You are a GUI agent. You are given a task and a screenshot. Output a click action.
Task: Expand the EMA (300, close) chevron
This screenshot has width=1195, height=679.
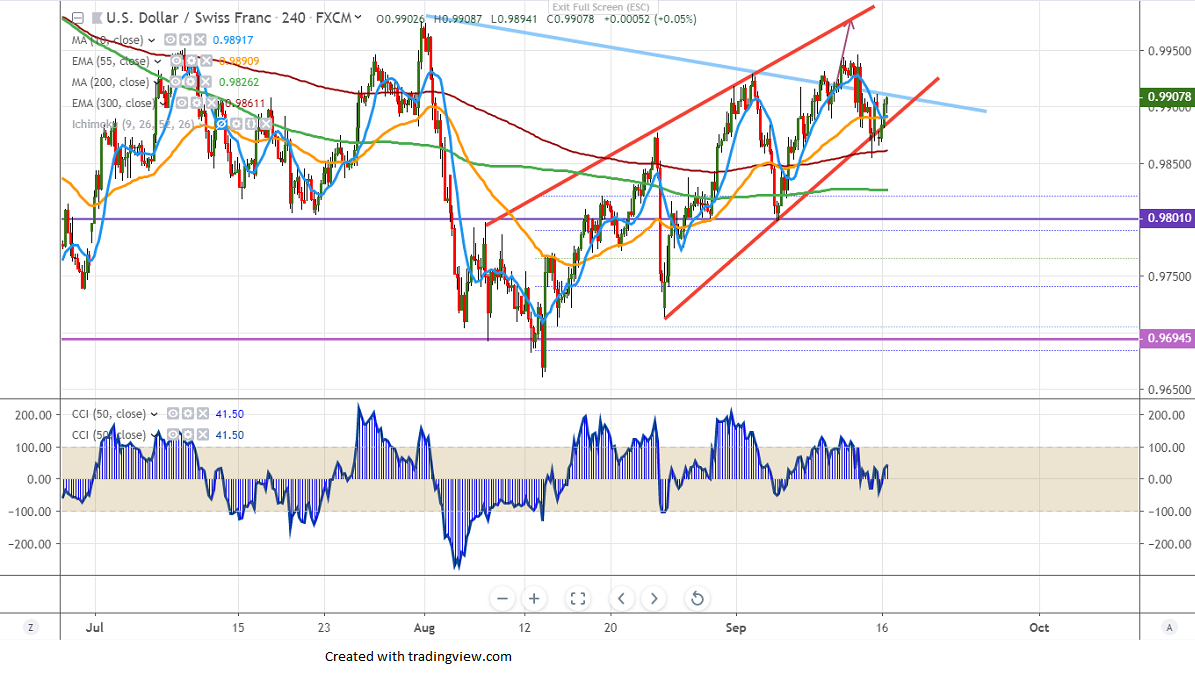pyautogui.click(x=164, y=104)
